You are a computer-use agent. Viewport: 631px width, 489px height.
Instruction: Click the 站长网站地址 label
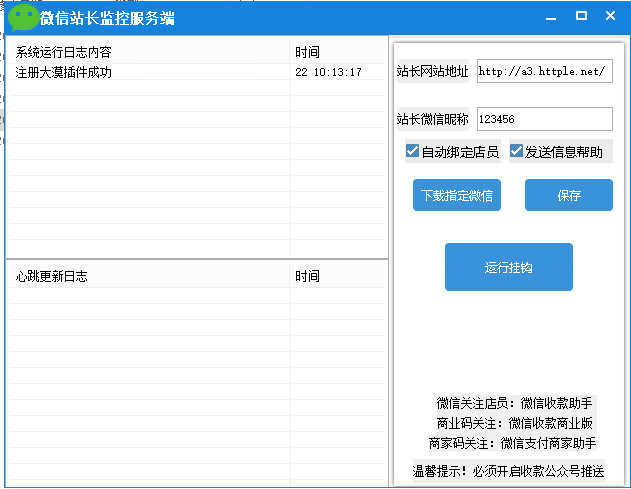(433, 71)
